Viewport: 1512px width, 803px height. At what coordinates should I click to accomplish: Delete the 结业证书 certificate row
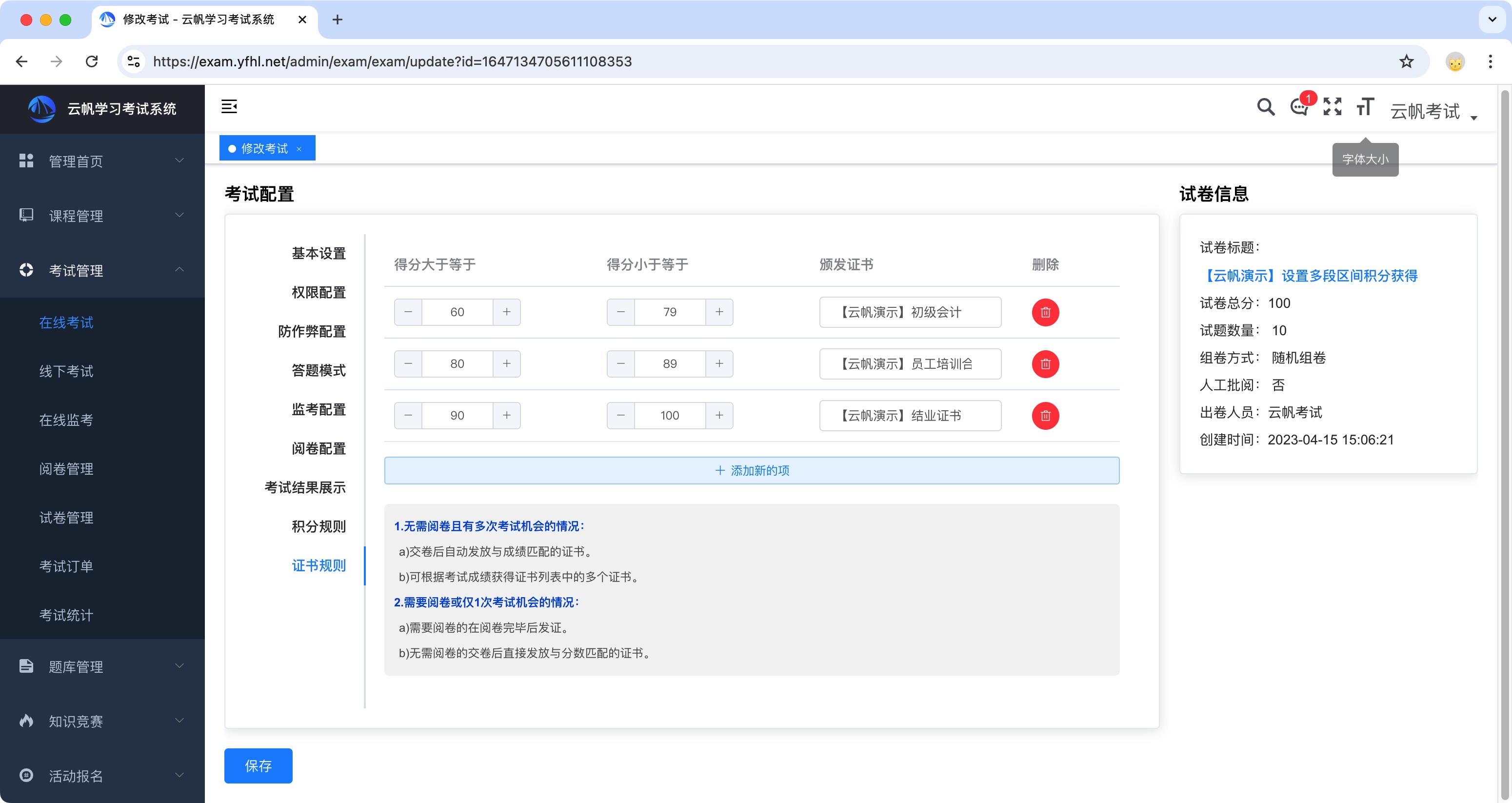1045,416
